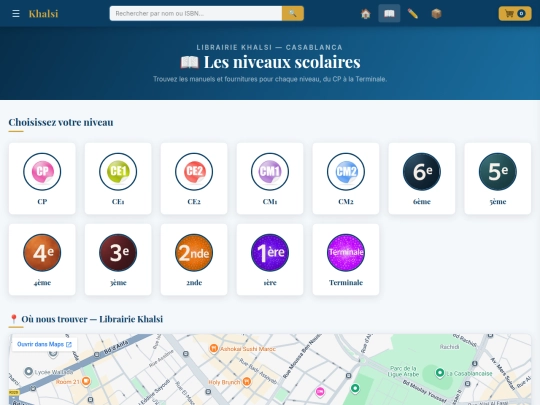Open the package box icon
Viewport: 540px width, 405px height.
pyautogui.click(x=436, y=14)
